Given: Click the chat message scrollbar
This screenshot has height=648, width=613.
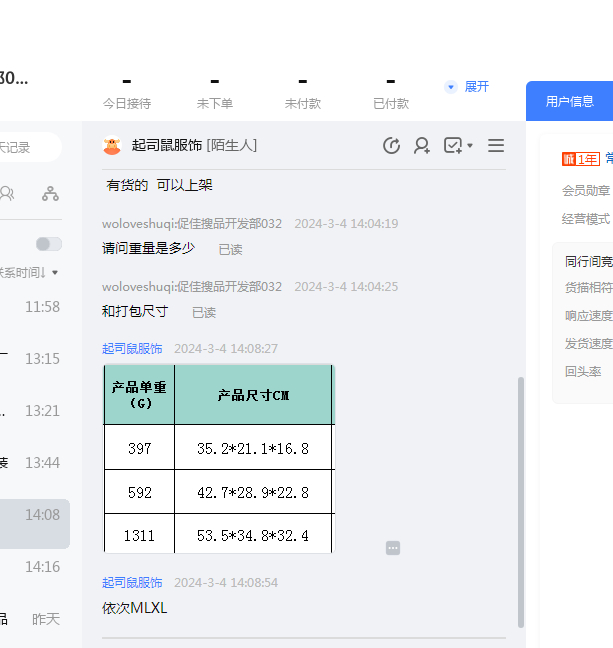Looking at the screenshot, I should tap(520, 500).
